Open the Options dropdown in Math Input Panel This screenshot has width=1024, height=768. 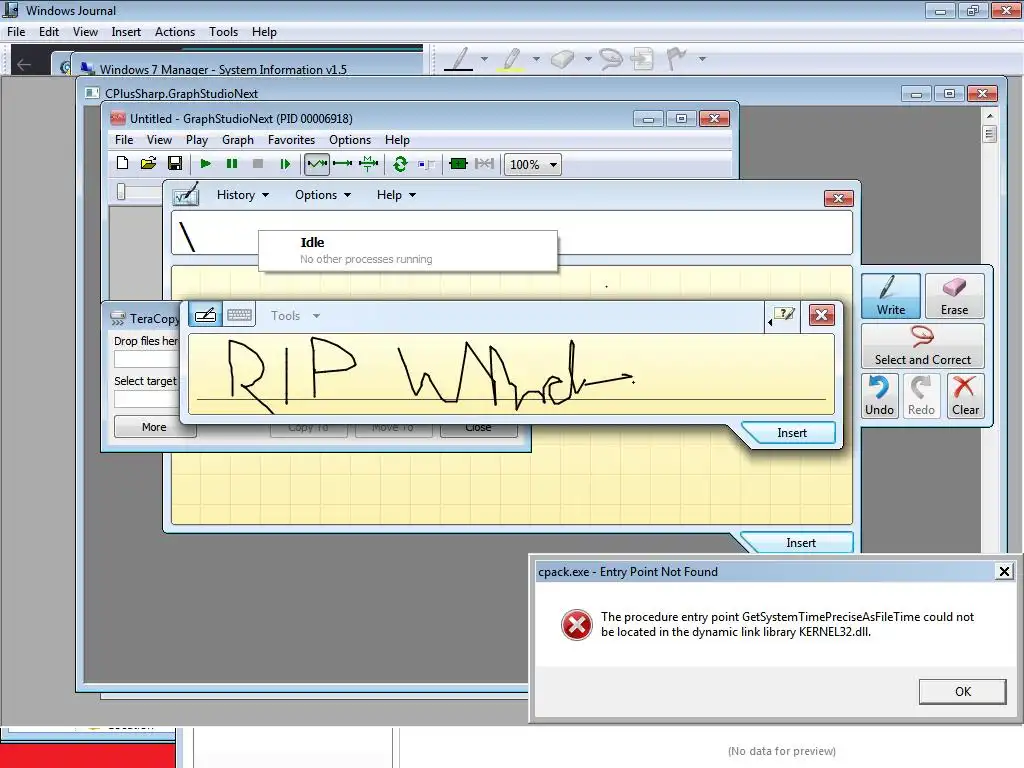coord(323,195)
